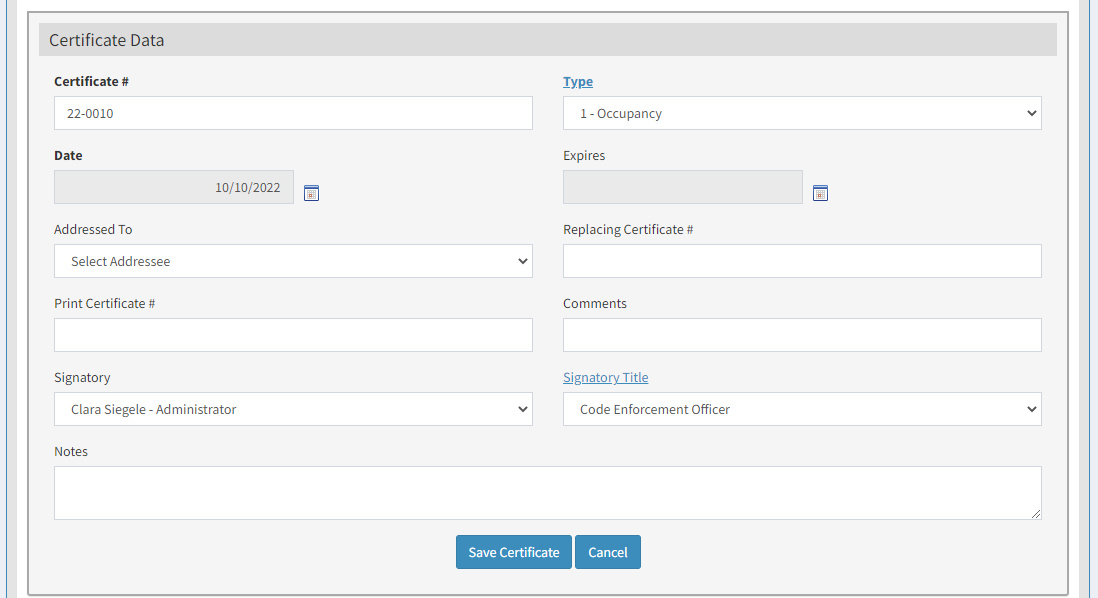Image resolution: width=1098 pixels, height=598 pixels.
Task: Click the Expires label
Action: [584, 155]
